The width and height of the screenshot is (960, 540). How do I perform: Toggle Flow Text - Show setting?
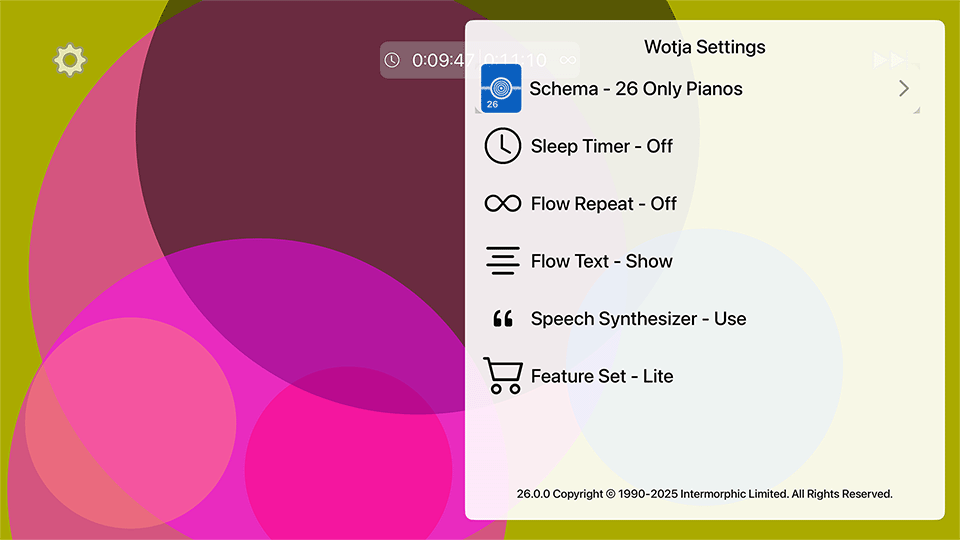click(602, 261)
